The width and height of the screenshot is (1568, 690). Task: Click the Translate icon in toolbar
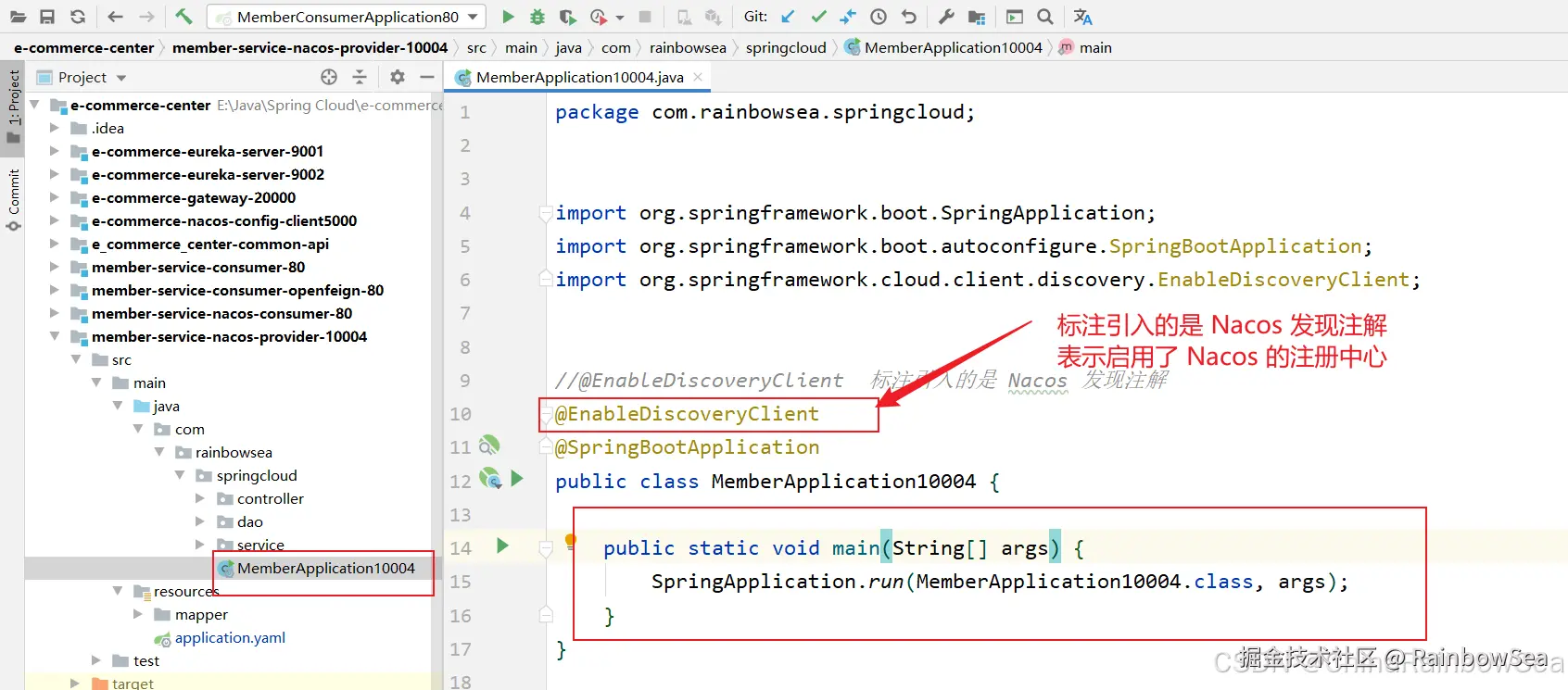1082,17
